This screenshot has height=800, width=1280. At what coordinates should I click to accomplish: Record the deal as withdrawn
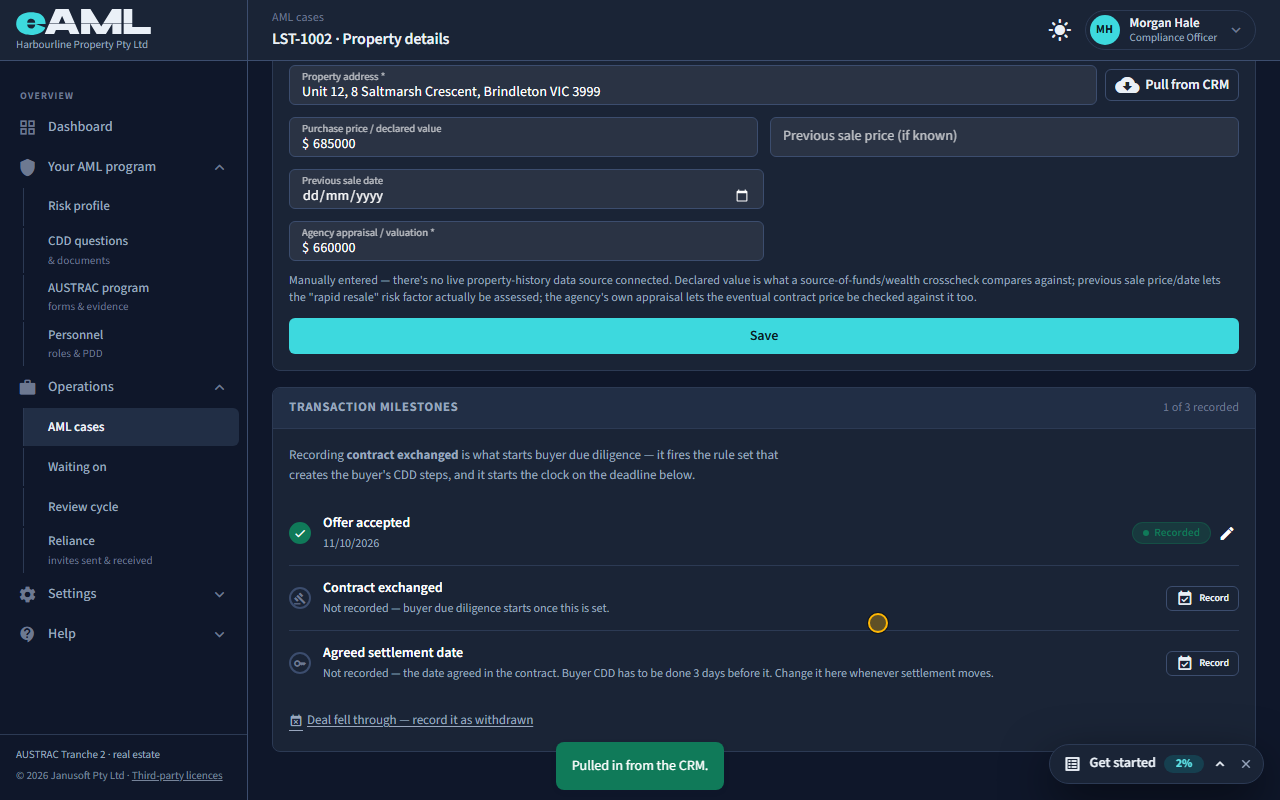tap(411, 720)
